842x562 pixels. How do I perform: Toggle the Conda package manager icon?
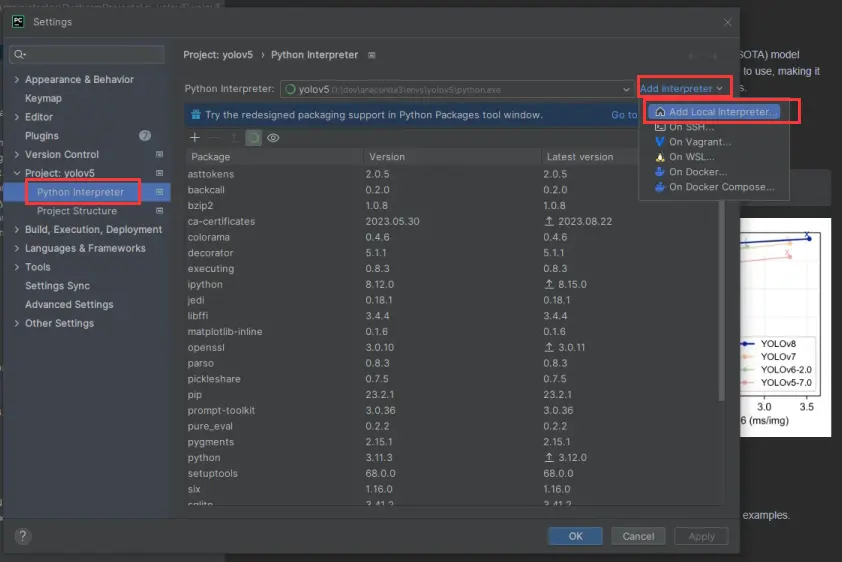click(253, 137)
